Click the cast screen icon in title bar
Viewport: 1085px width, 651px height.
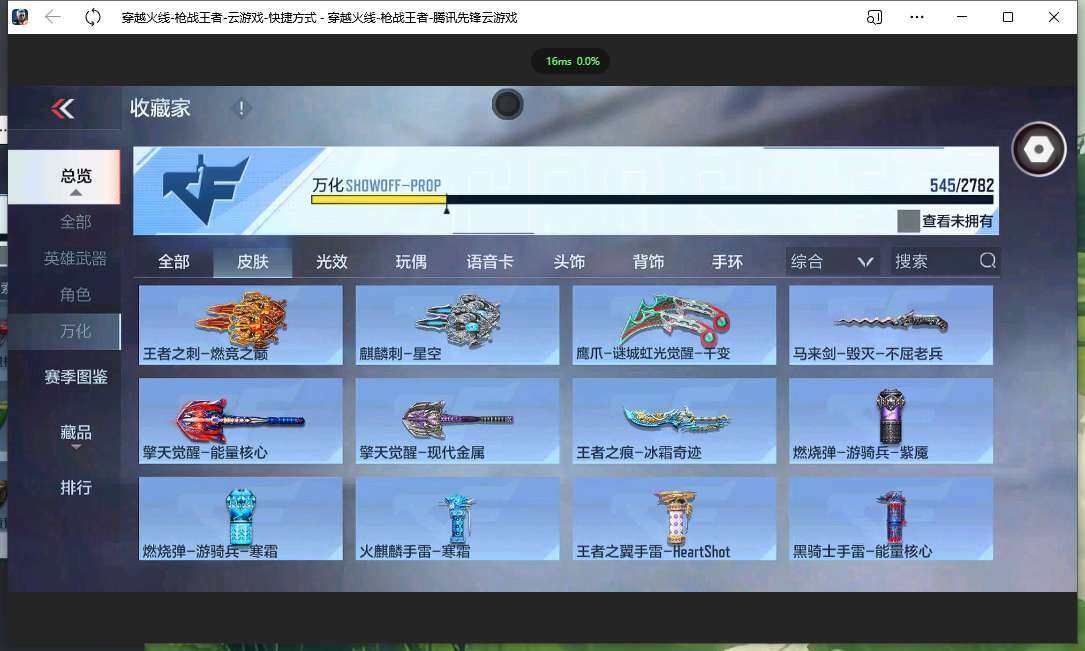[875, 17]
